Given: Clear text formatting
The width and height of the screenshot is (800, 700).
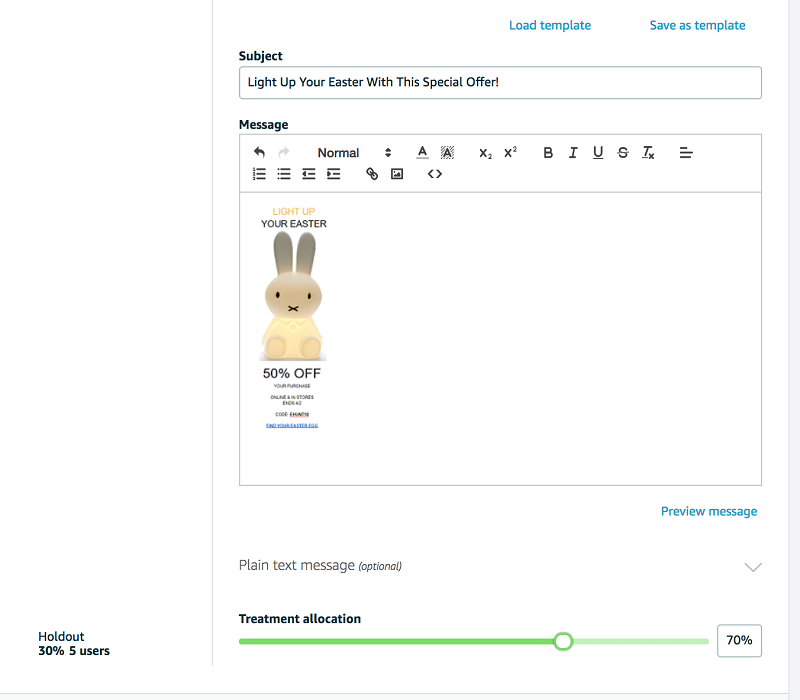Looking at the screenshot, I should point(648,153).
